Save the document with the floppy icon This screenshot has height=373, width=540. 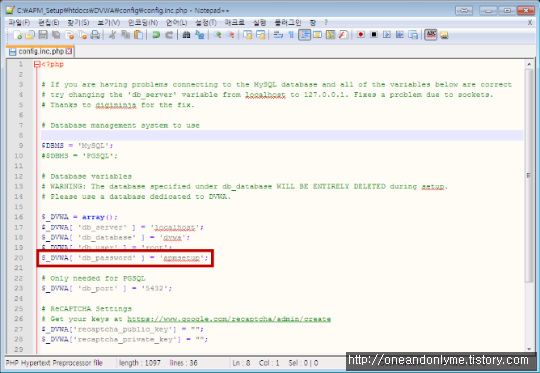coord(43,35)
